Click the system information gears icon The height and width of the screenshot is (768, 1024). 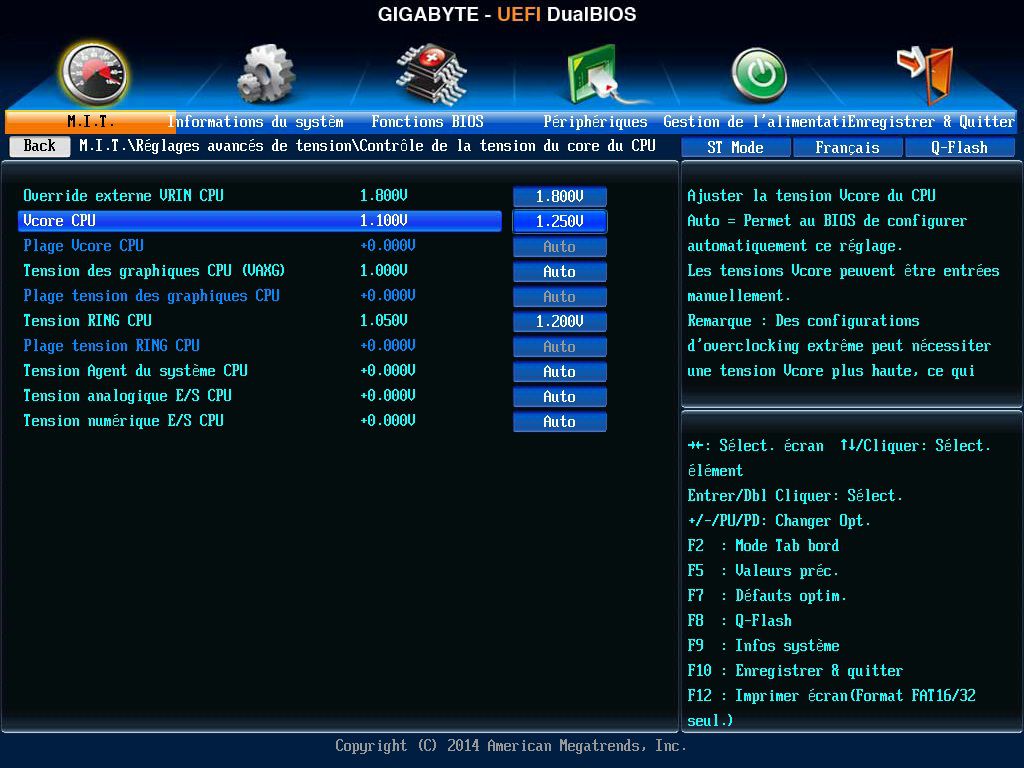tap(264, 74)
